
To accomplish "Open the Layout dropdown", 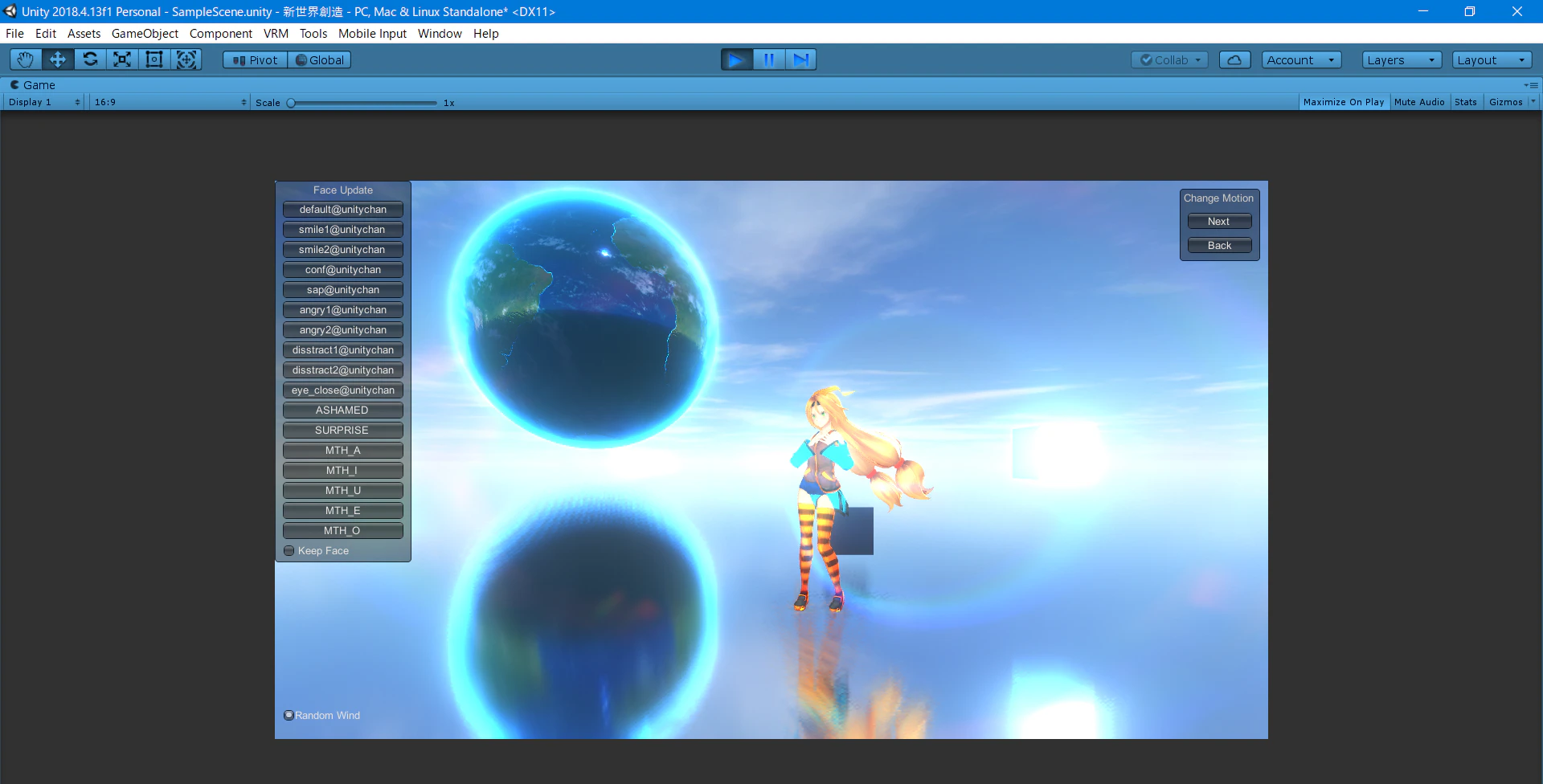I will [x=1492, y=60].
